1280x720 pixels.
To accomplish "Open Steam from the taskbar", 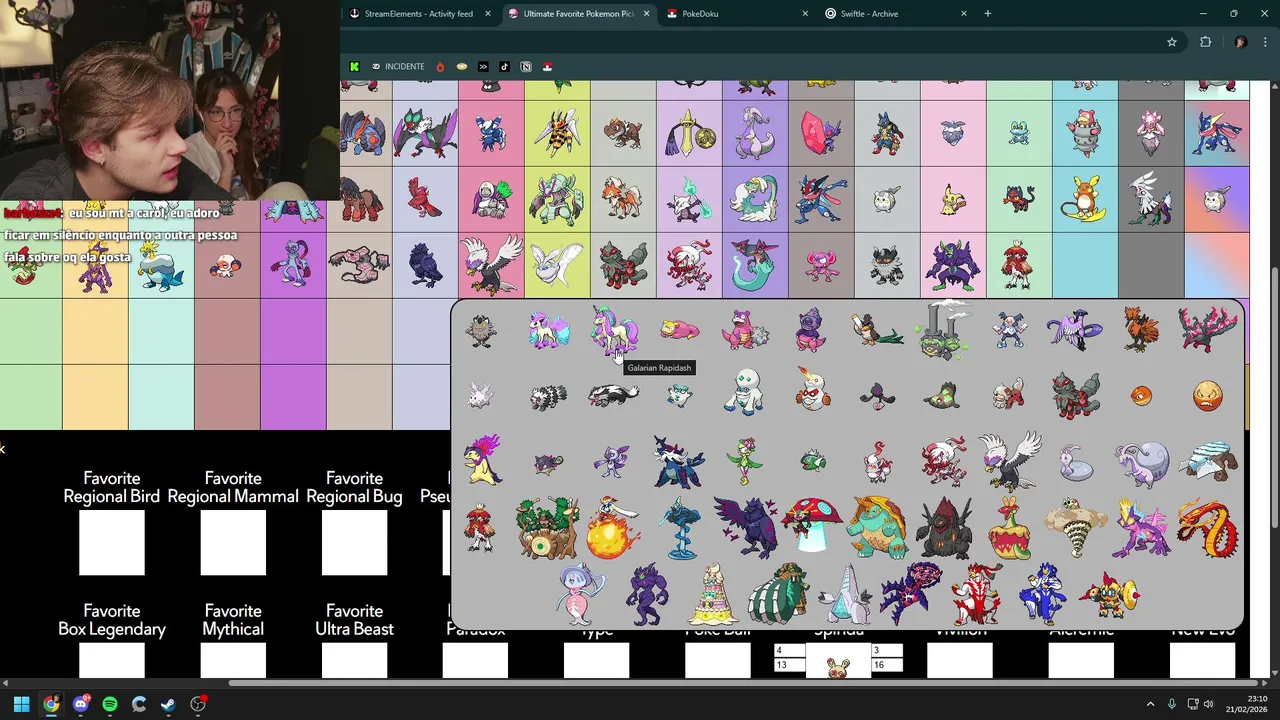I will tap(168, 704).
